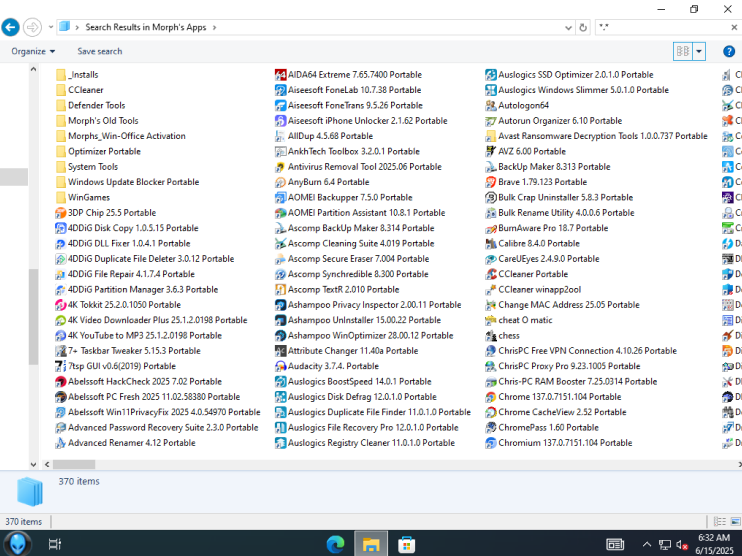
Task: Click the 3DP Chip 25.5 Portable icon
Action: 61,213
